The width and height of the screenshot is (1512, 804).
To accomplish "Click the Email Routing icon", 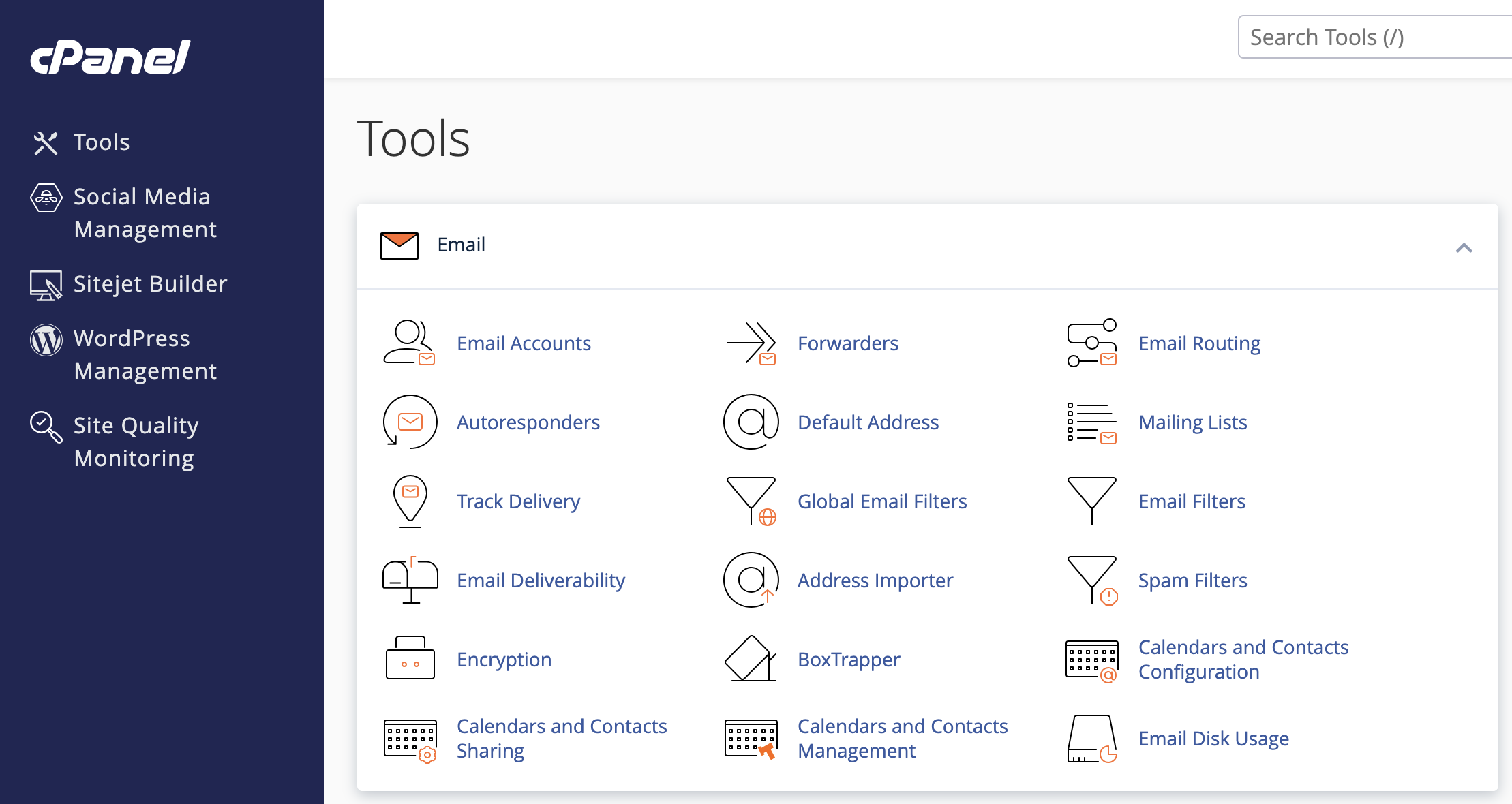I will (x=1091, y=343).
